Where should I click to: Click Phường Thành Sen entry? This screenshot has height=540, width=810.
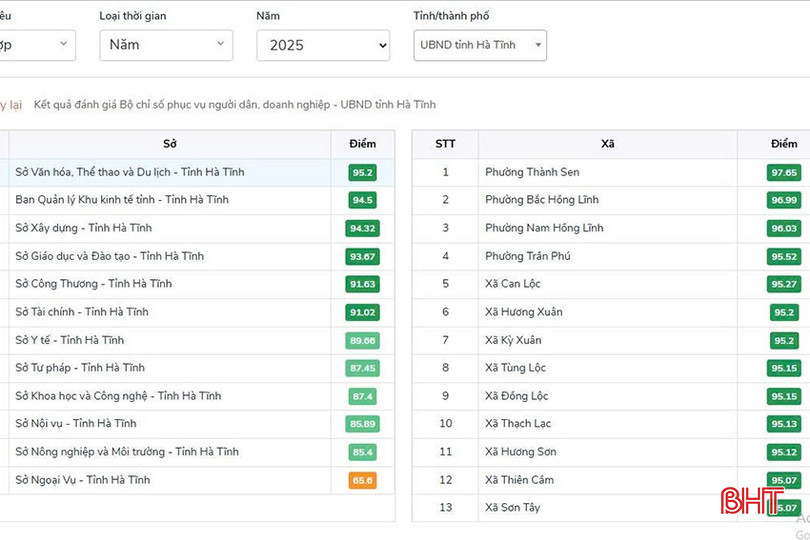pyautogui.click(x=532, y=172)
